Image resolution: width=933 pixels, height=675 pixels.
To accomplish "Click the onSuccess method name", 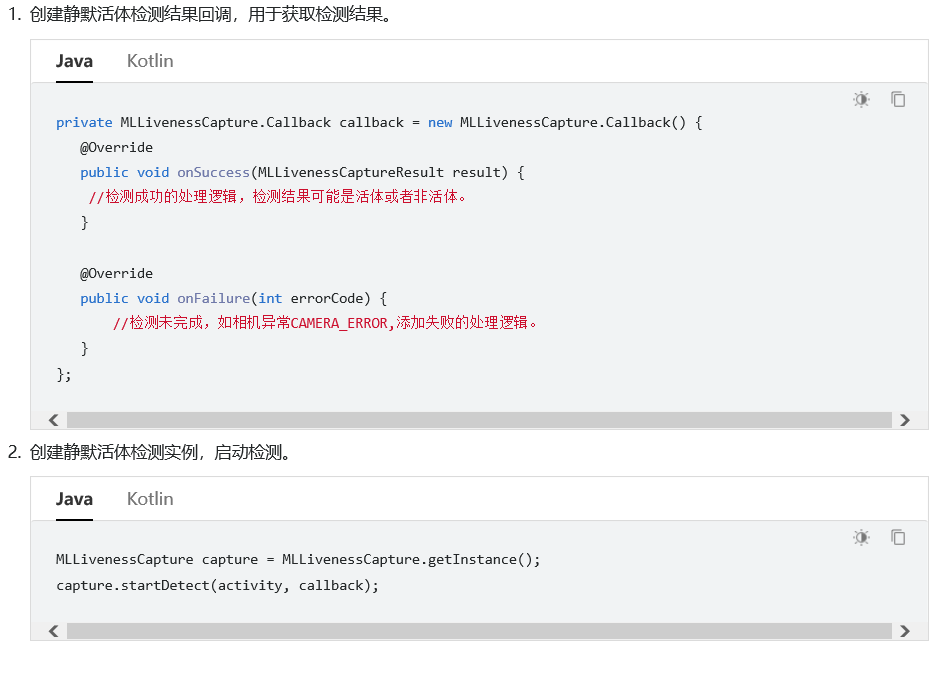I will point(213,173).
